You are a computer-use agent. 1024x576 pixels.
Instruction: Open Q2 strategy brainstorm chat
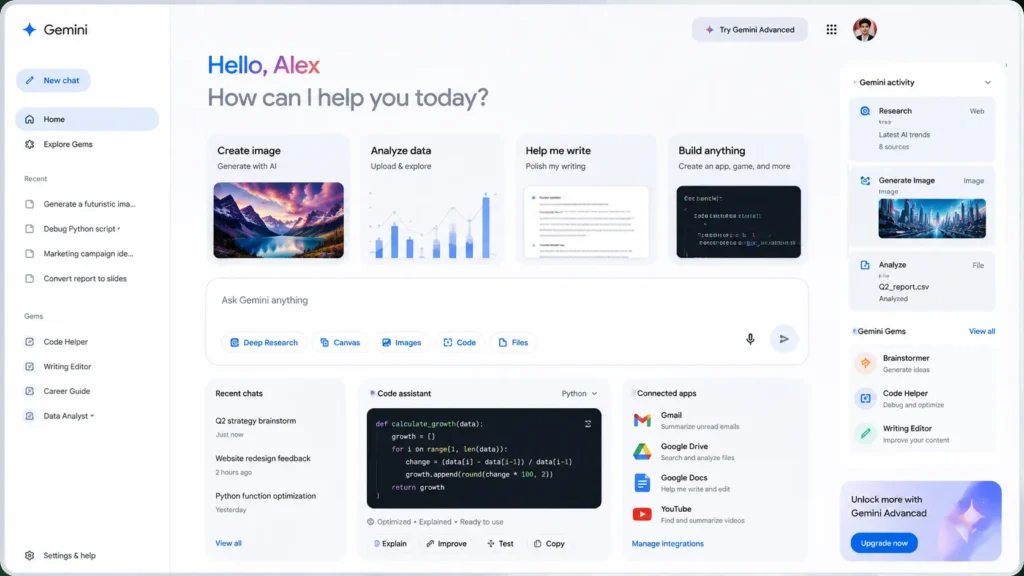tap(255, 421)
